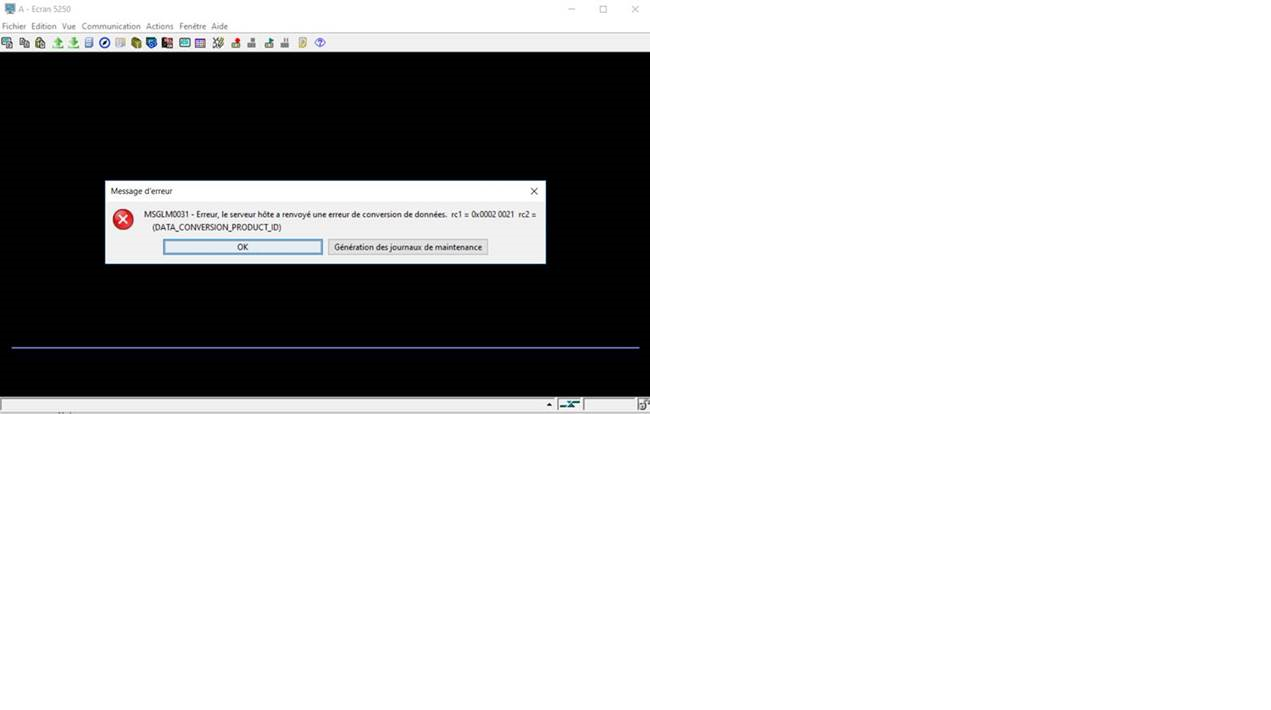1271x710 pixels.
Task: Open the color mapping grid icon
Action: coord(199,42)
